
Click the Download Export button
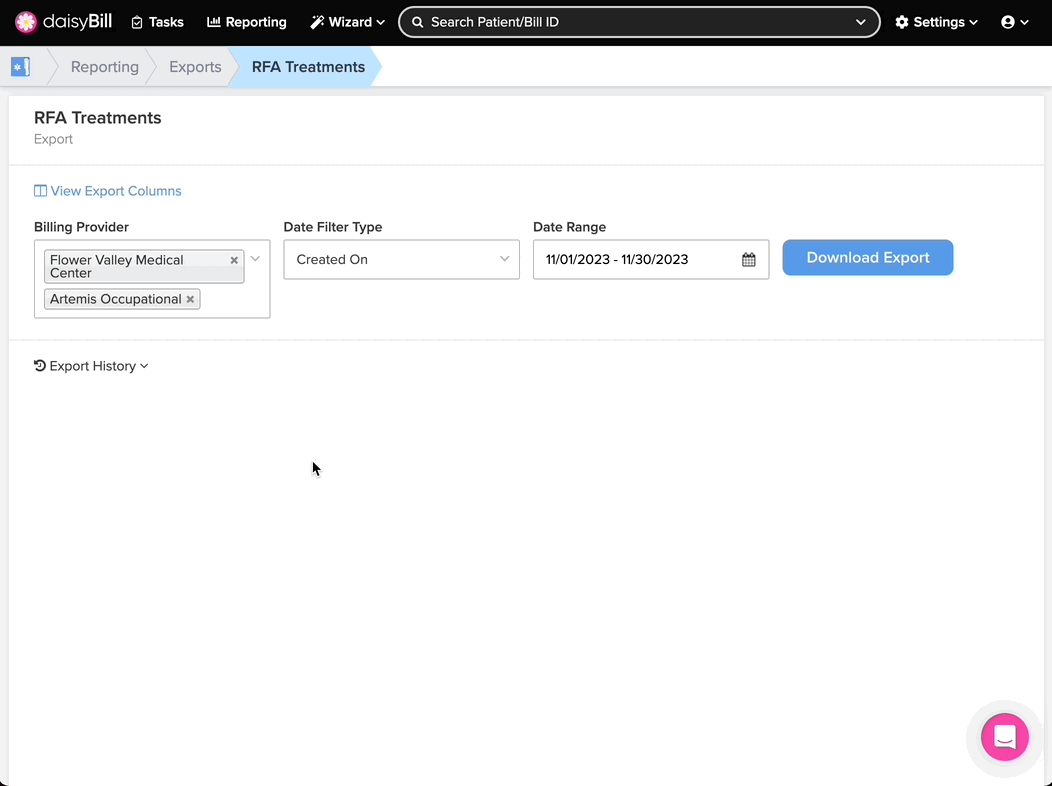tap(867, 258)
